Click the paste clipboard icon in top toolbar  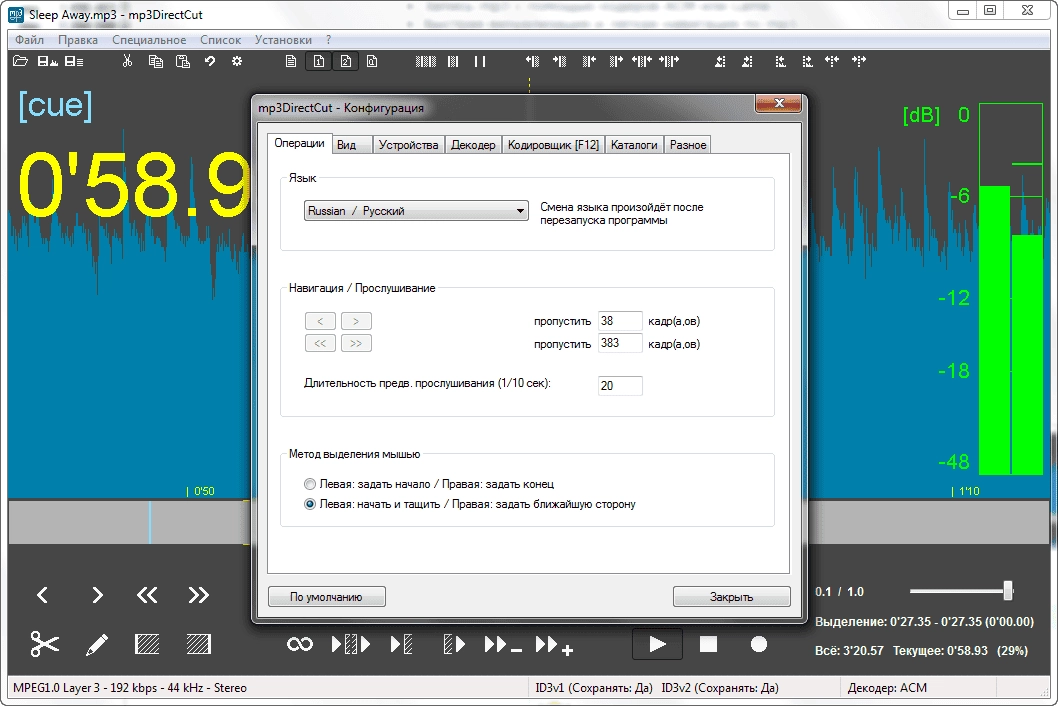(x=183, y=61)
